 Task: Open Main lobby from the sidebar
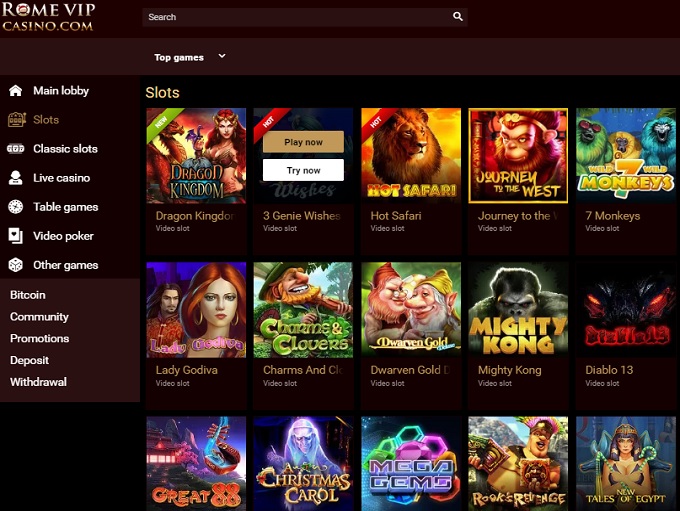tap(61, 91)
